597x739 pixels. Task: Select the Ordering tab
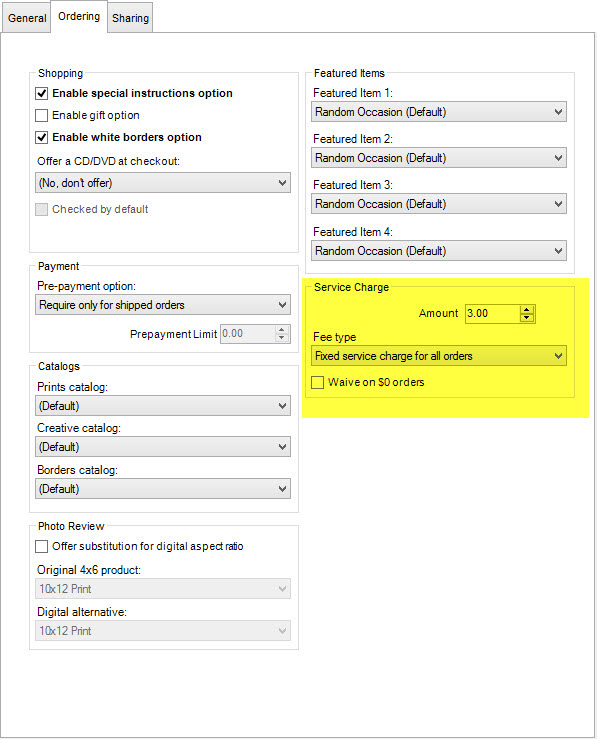tap(79, 16)
